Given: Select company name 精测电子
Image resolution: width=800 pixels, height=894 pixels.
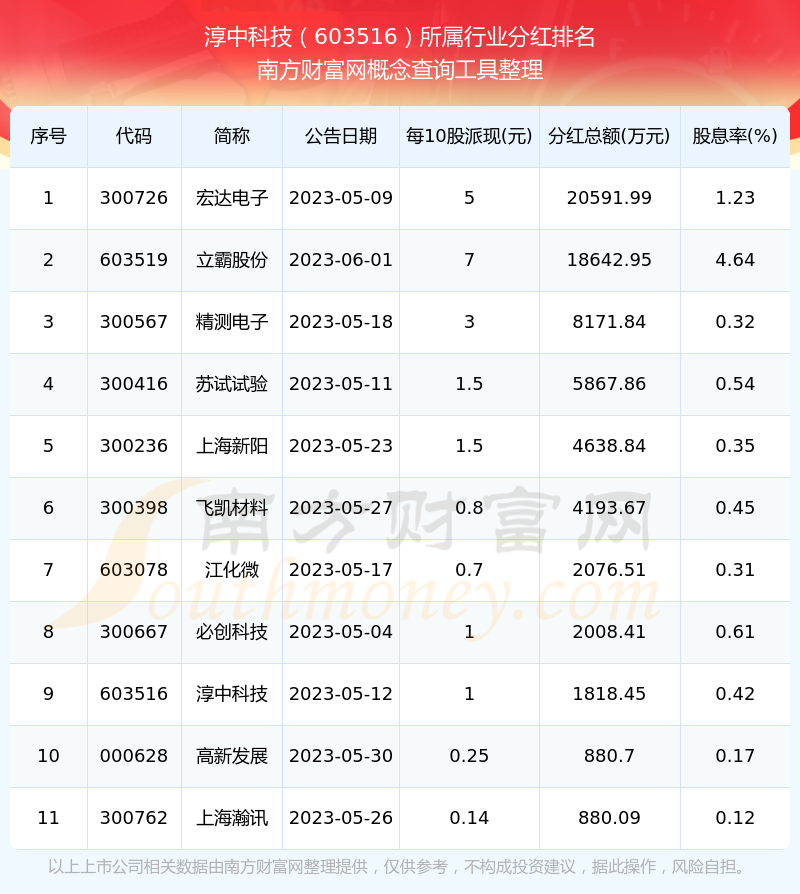Looking at the screenshot, I should [x=232, y=322].
